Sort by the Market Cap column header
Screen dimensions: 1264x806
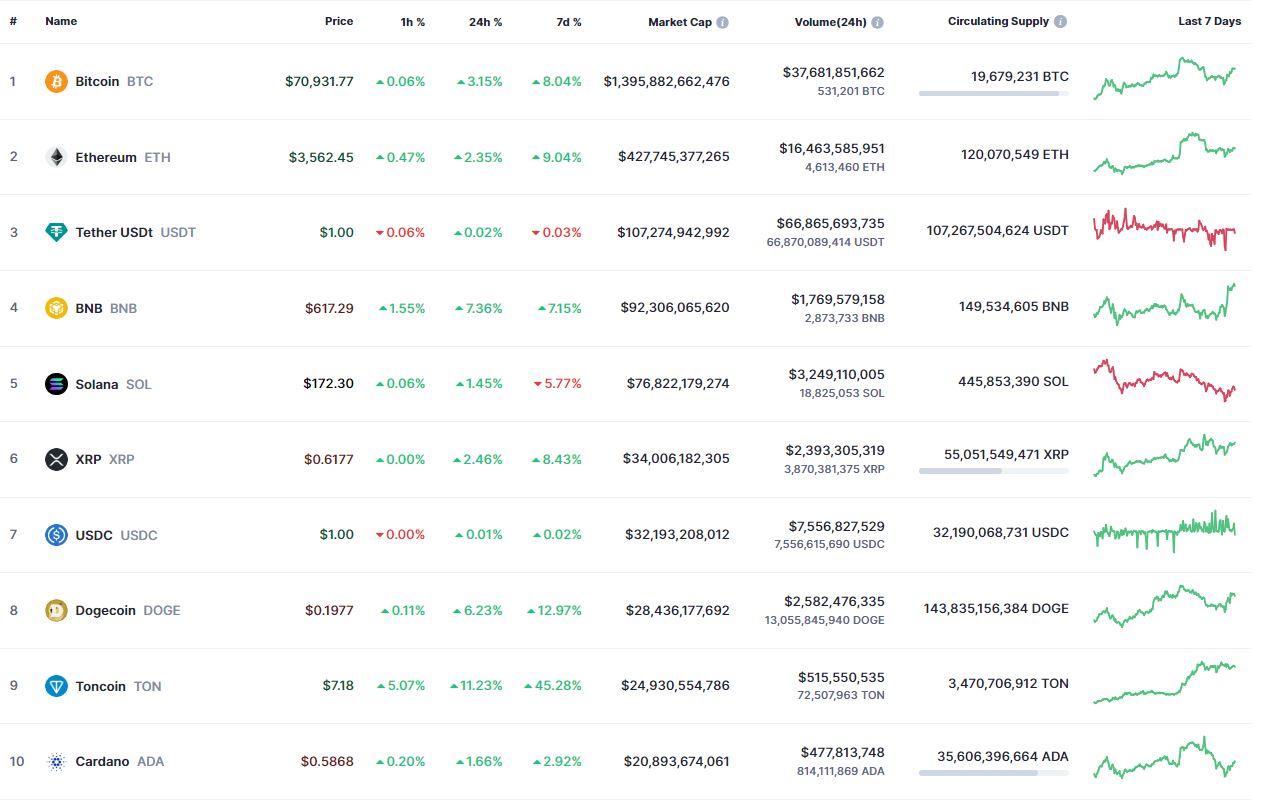click(x=680, y=21)
